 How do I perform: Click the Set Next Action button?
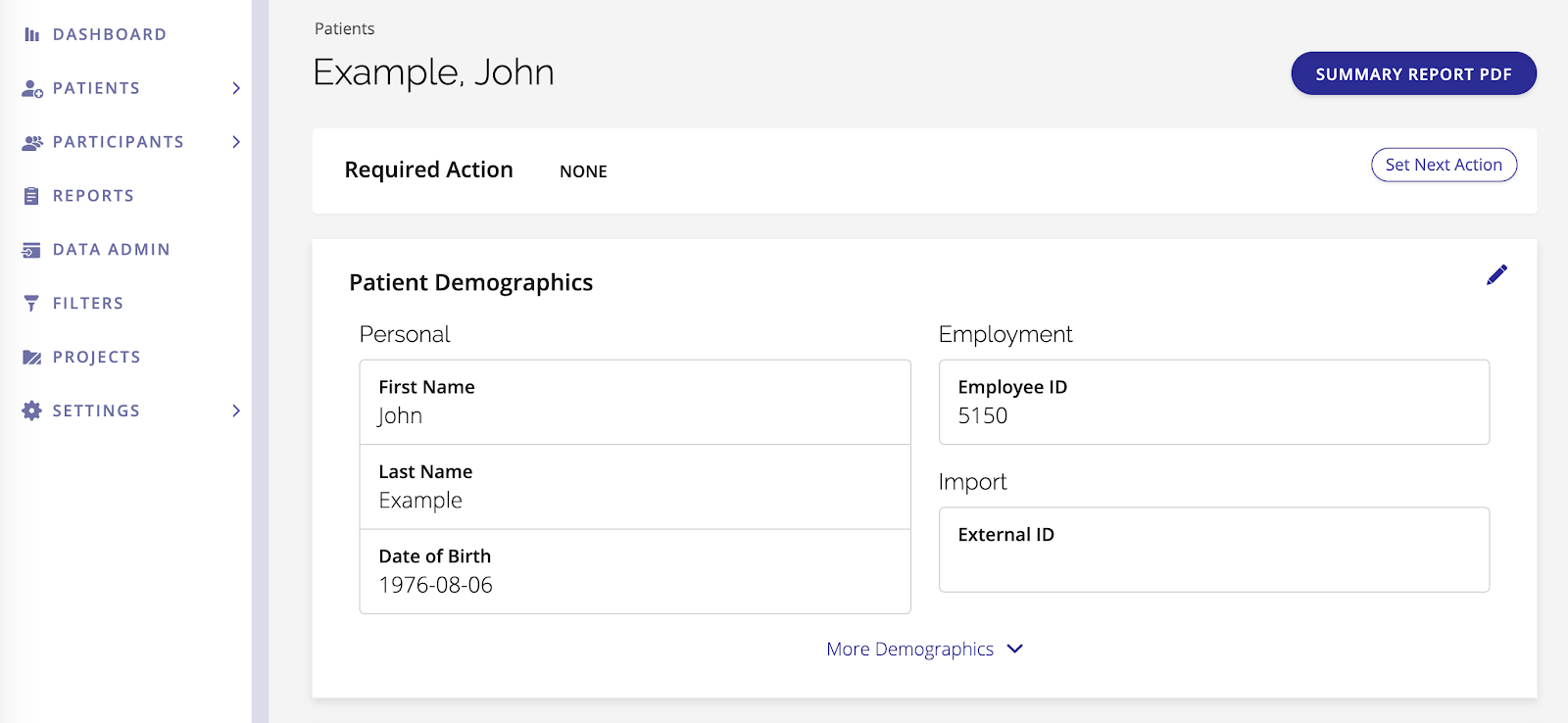coord(1444,165)
